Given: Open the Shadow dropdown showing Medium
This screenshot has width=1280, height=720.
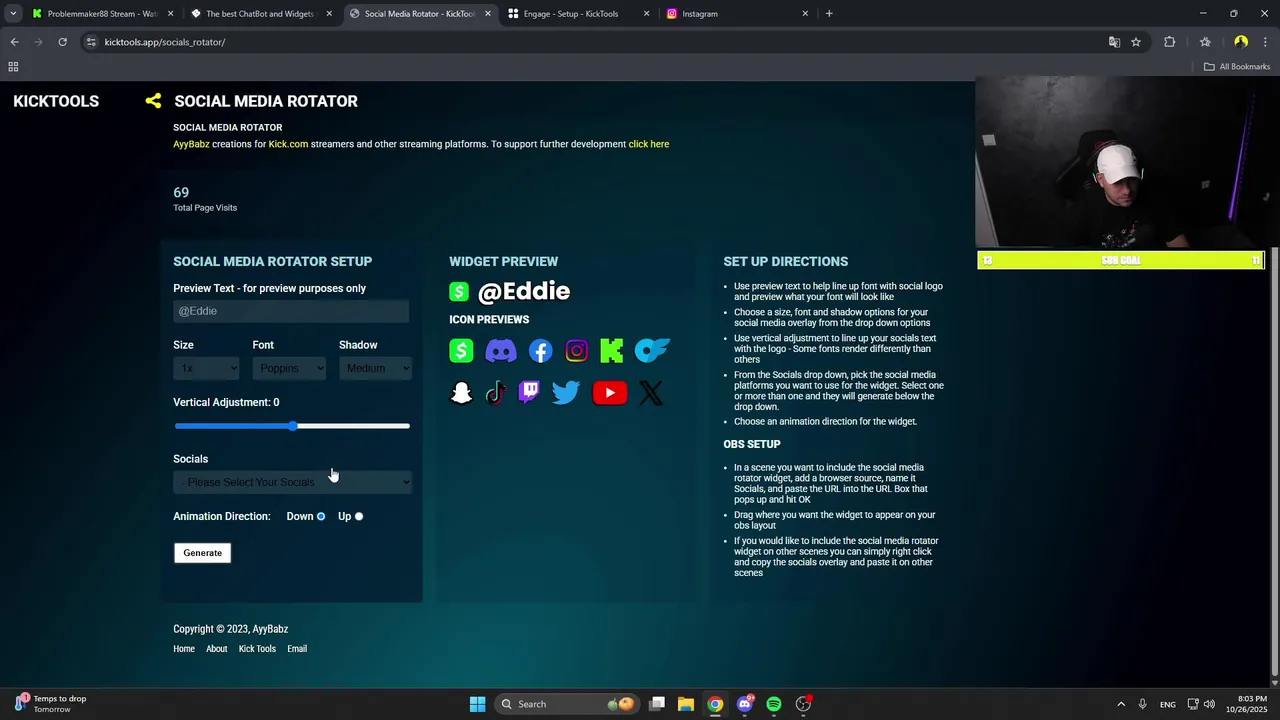Looking at the screenshot, I should pyautogui.click(x=375, y=368).
